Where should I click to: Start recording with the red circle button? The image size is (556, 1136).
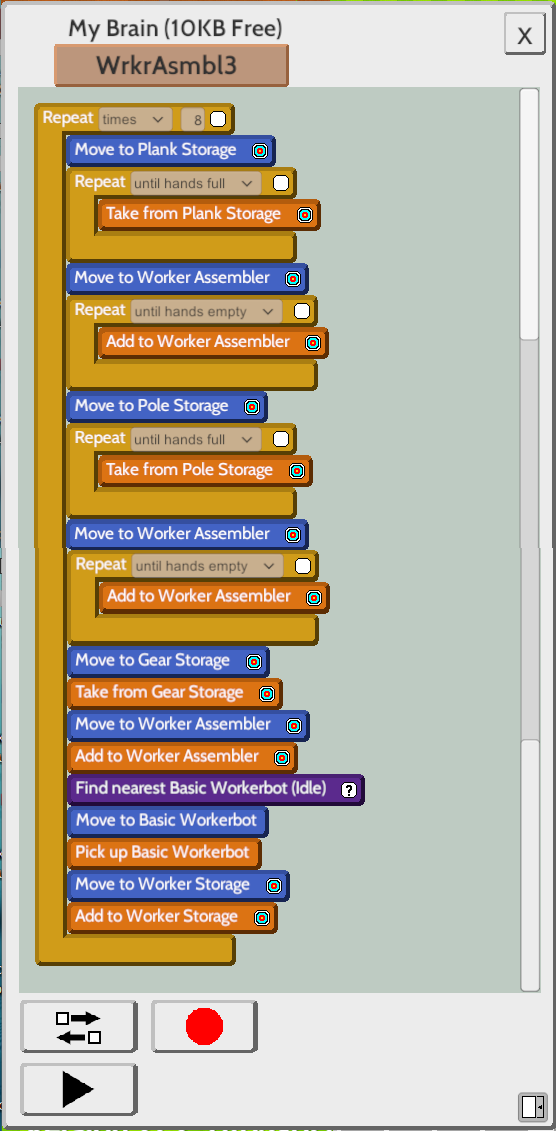pyautogui.click(x=204, y=1027)
